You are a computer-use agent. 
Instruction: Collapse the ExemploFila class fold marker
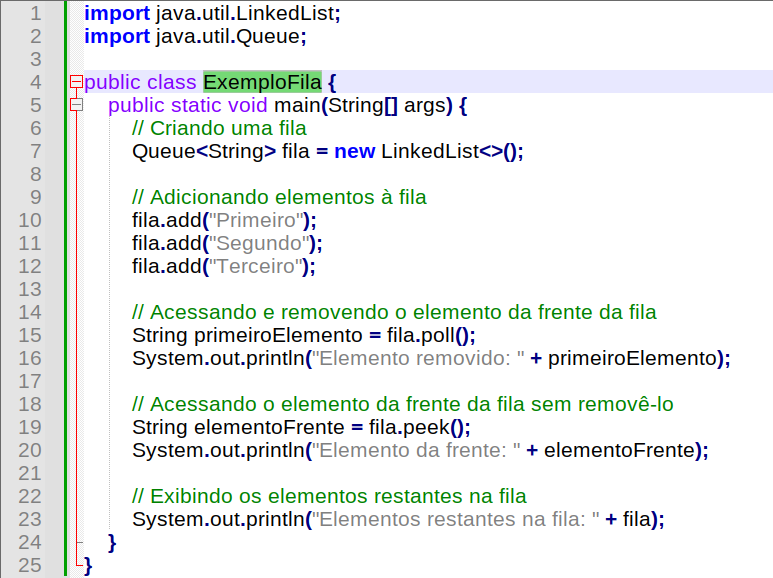tap(76, 82)
